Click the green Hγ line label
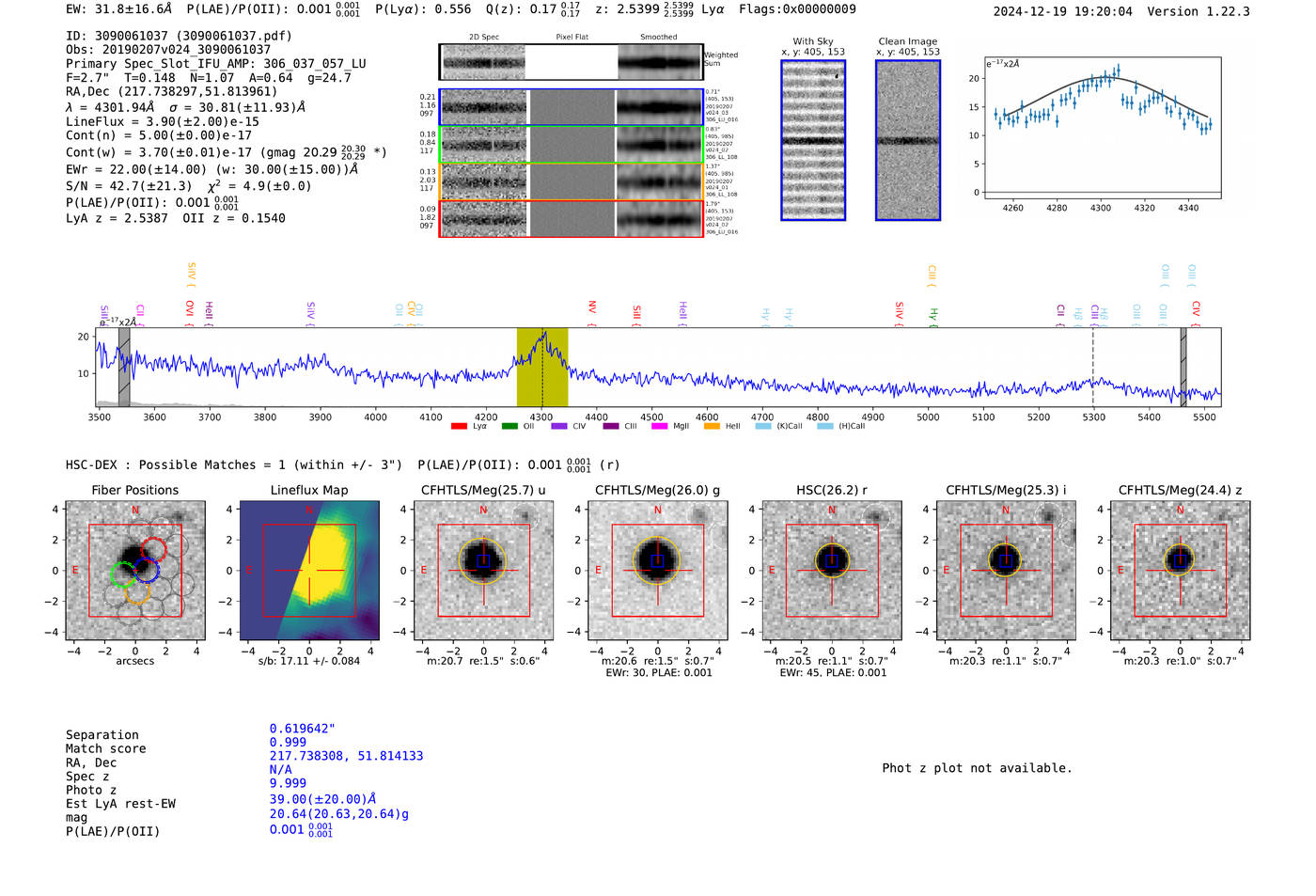Image resolution: width=1316 pixels, height=896 pixels. tap(933, 314)
